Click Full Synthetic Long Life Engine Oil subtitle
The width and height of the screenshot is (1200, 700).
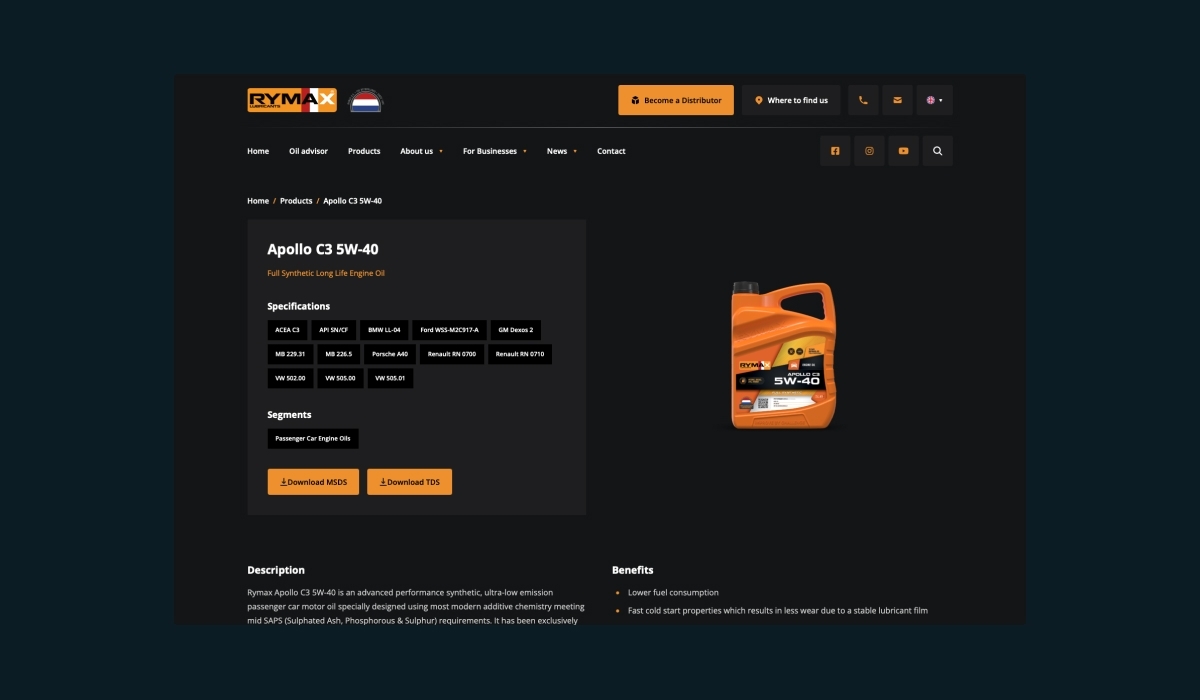pyautogui.click(x=326, y=273)
